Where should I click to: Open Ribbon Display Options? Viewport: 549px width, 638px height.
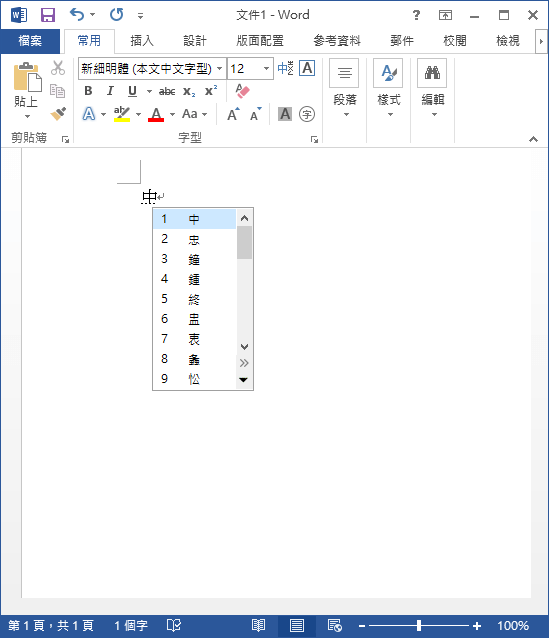click(445, 15)
